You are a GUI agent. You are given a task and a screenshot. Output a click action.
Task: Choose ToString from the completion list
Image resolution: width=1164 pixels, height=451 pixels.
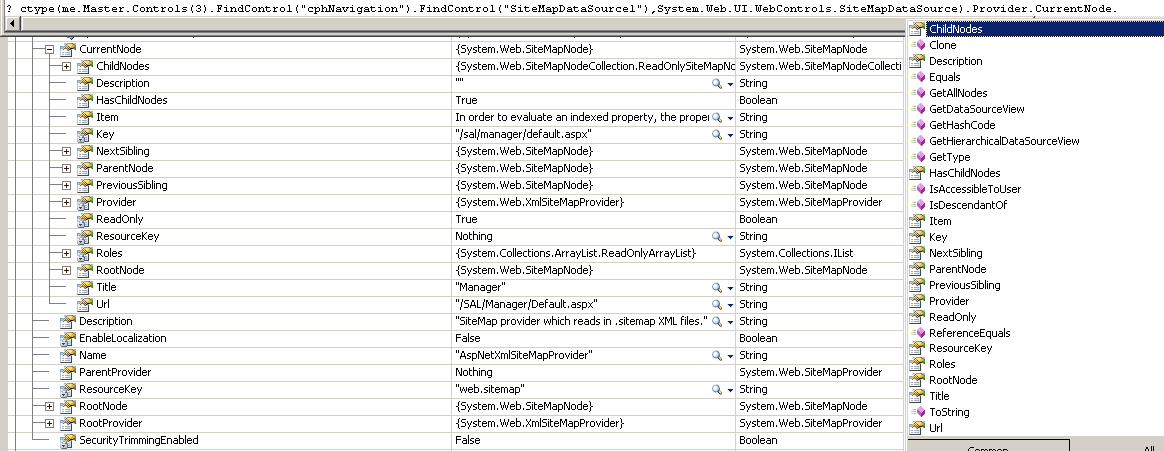pyautogui.click(x=949, y=412)
